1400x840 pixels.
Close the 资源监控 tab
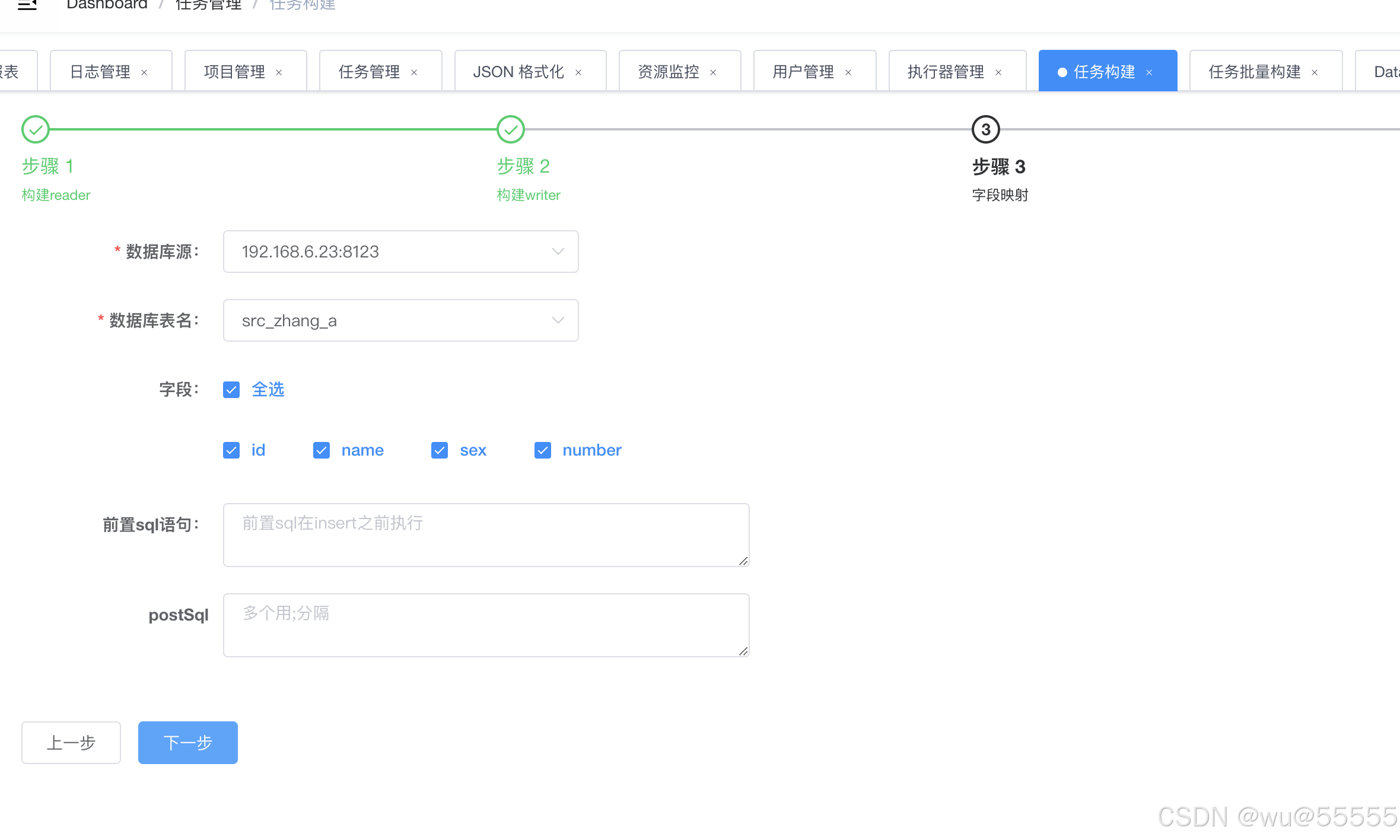click(x=713, y=72)
